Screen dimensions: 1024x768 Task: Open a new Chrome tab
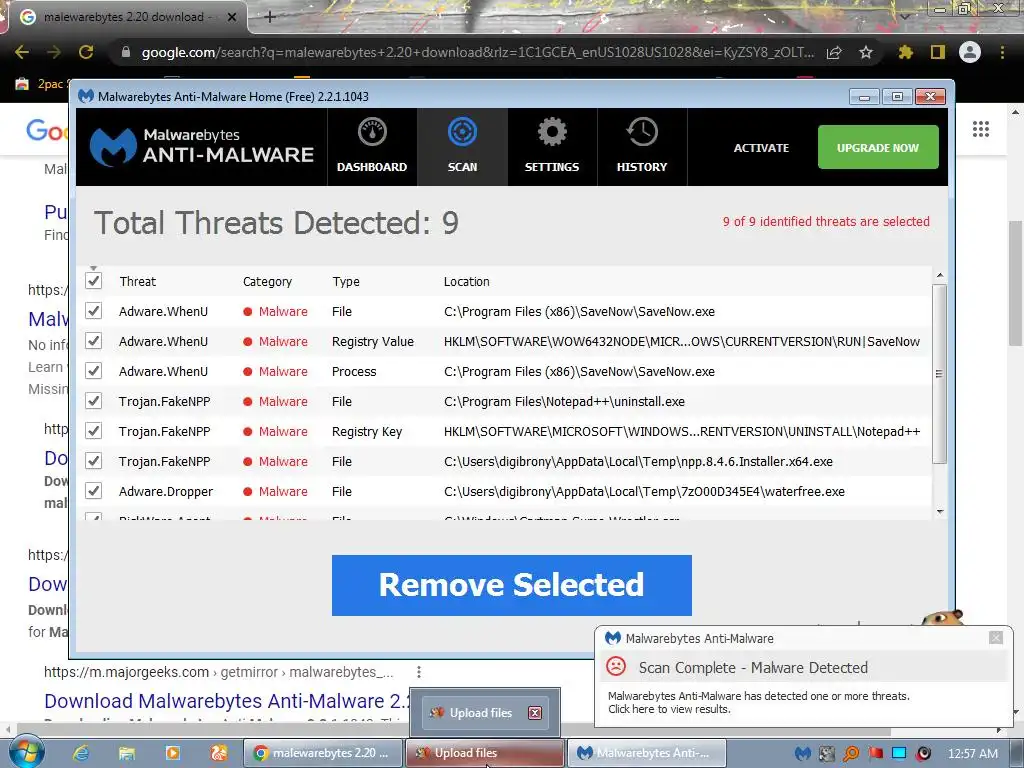[x=270, y=17]
